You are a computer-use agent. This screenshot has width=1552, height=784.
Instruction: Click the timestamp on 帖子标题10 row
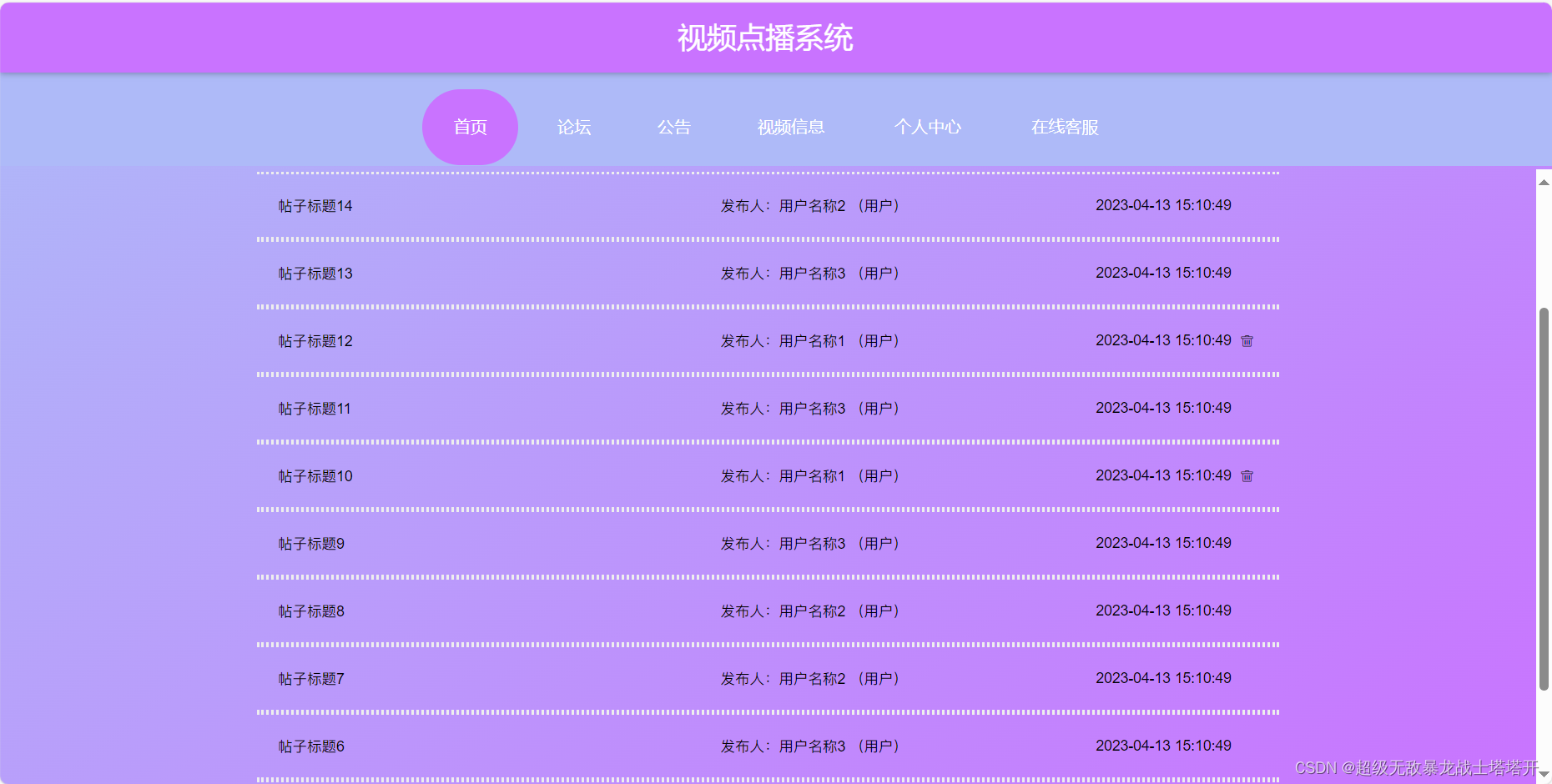tap(1163, 475)
